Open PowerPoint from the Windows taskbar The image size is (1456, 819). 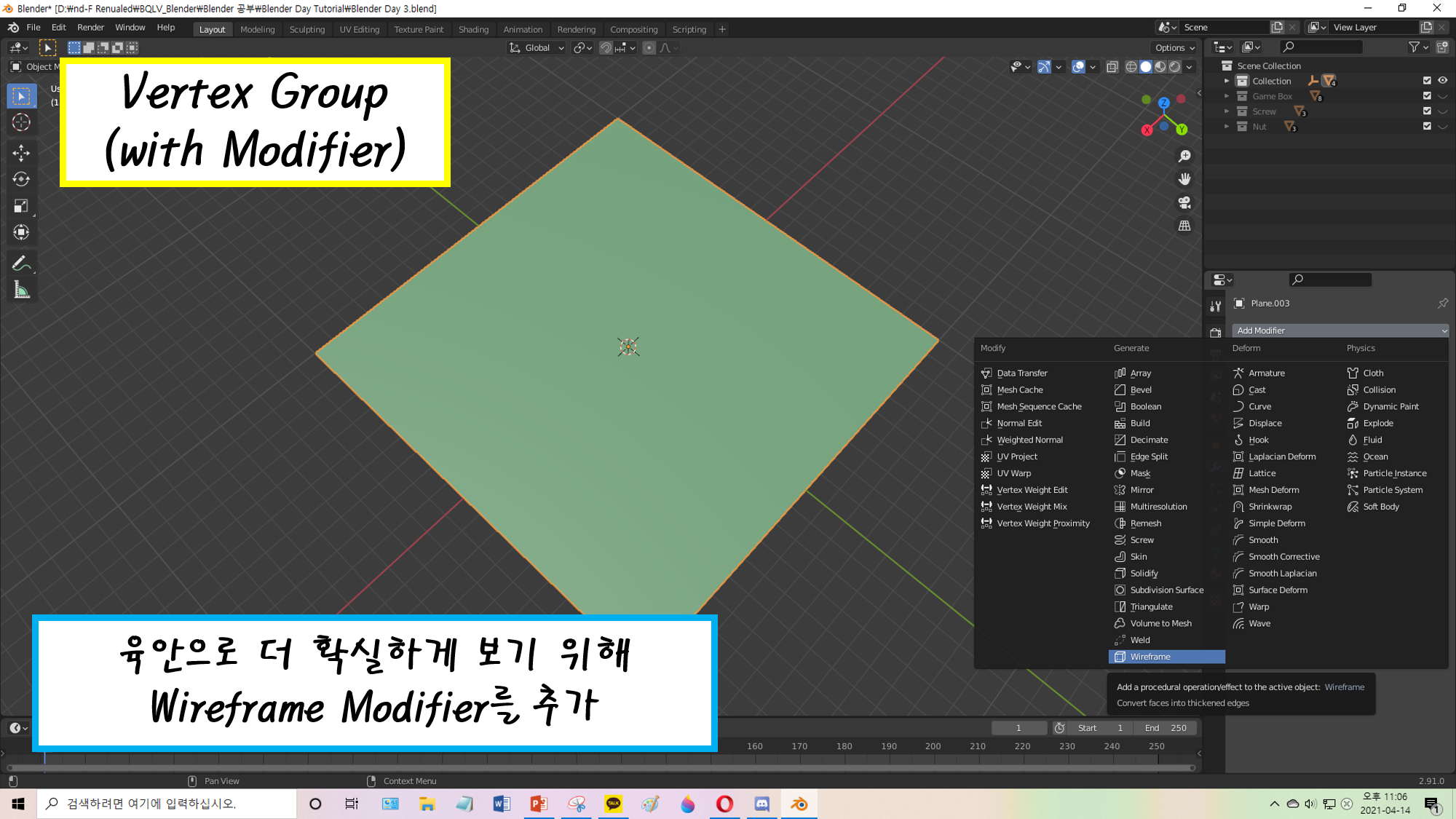(x=539, y=804)
